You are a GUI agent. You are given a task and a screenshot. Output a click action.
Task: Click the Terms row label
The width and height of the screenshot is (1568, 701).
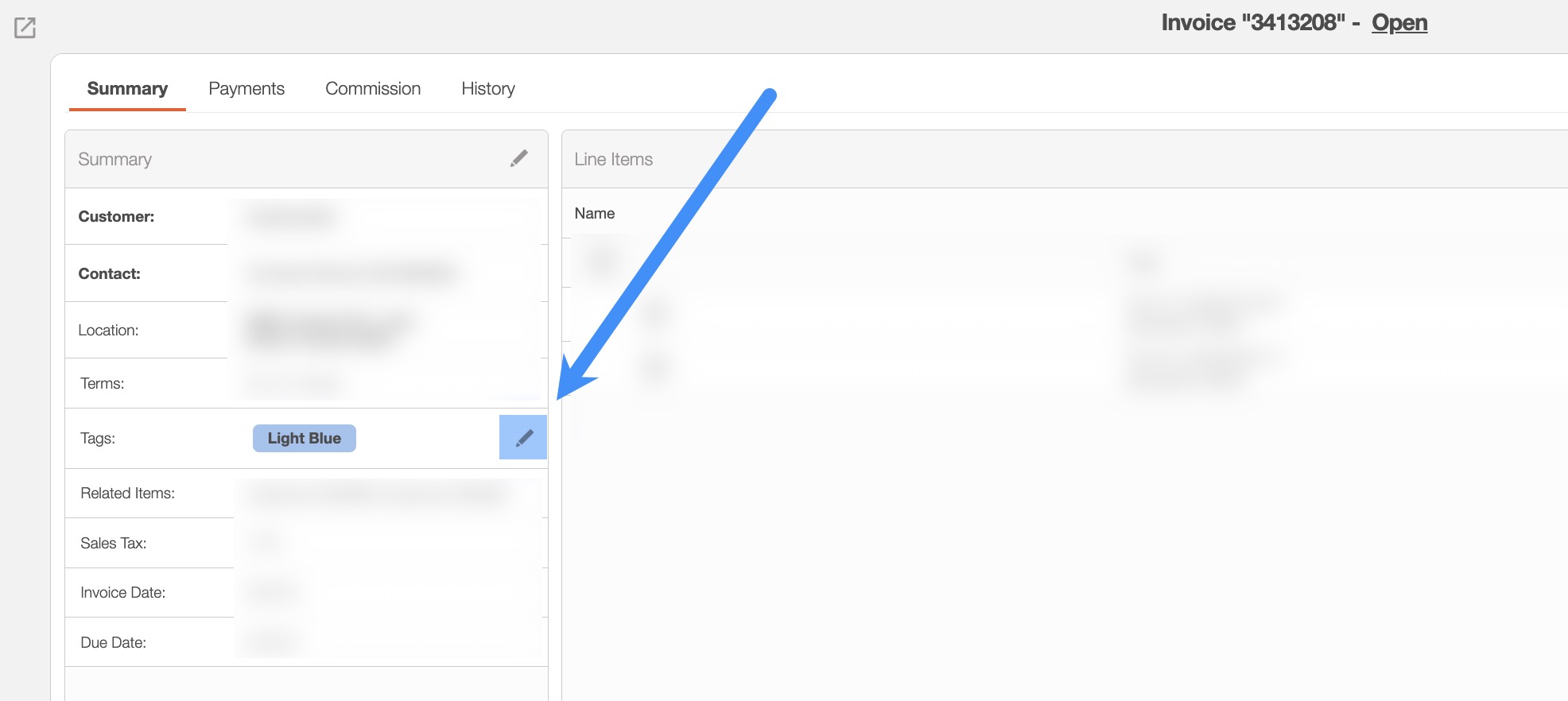[102, 383]
